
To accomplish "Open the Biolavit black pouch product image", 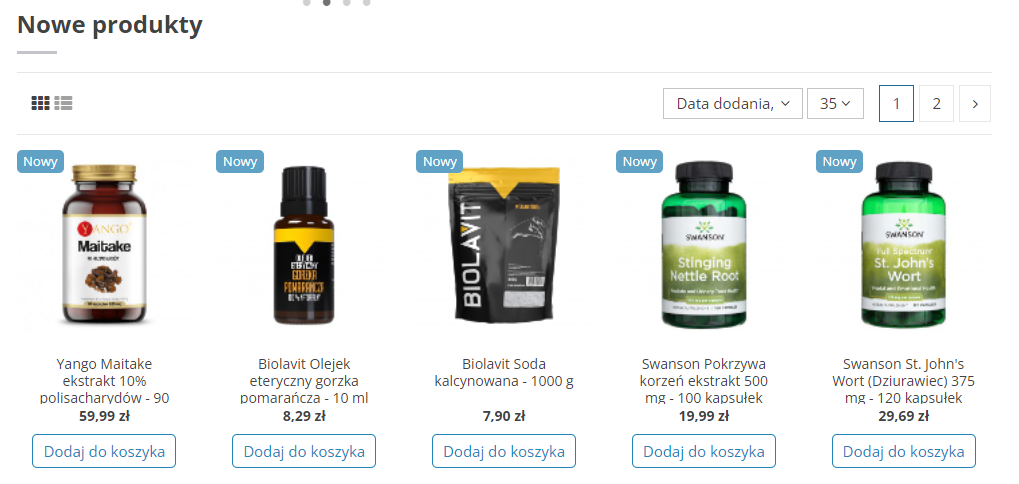I will pyautogui.click(x=504, y=244).
